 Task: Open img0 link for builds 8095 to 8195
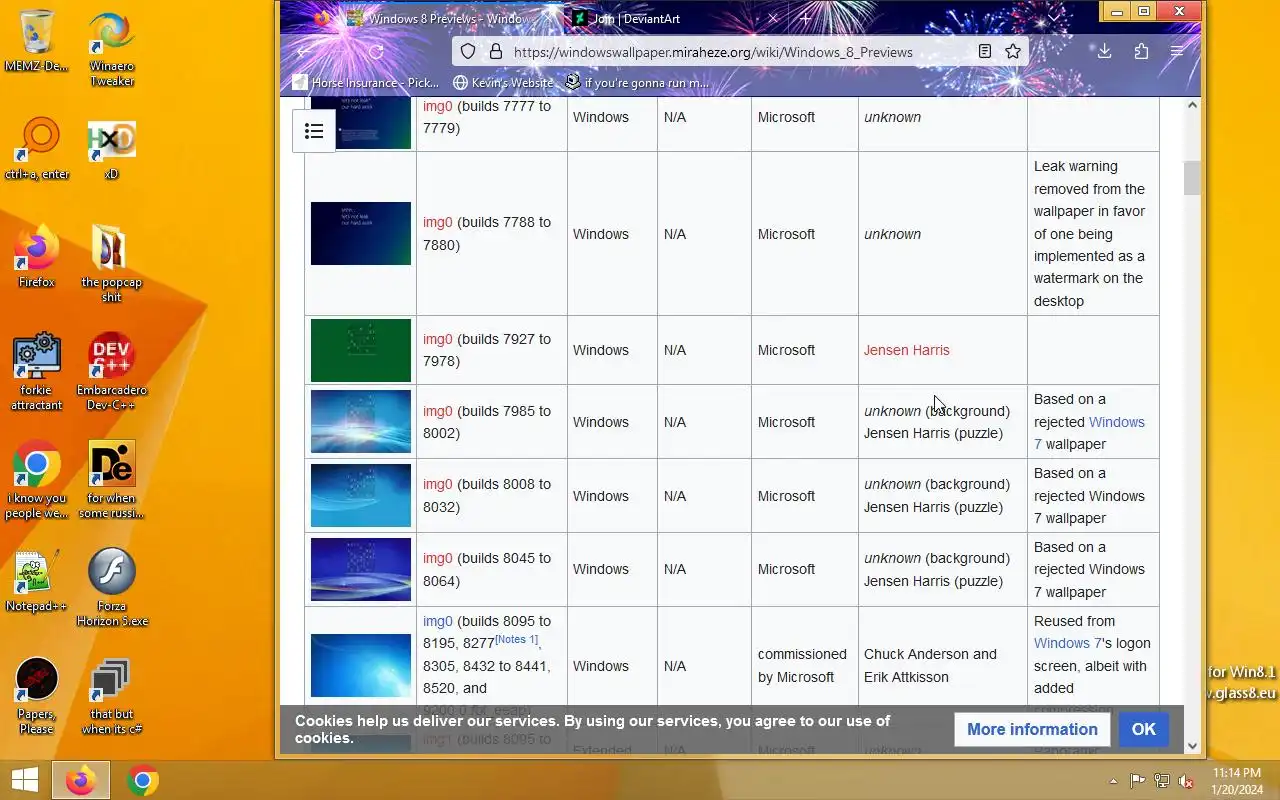(x=438, y=621)
